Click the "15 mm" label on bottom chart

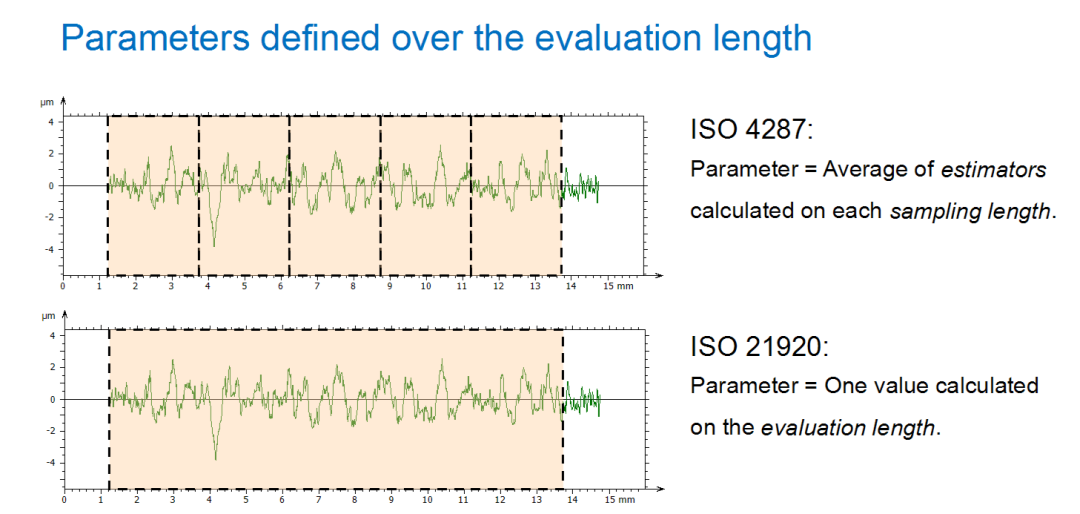tap(619, 500)
